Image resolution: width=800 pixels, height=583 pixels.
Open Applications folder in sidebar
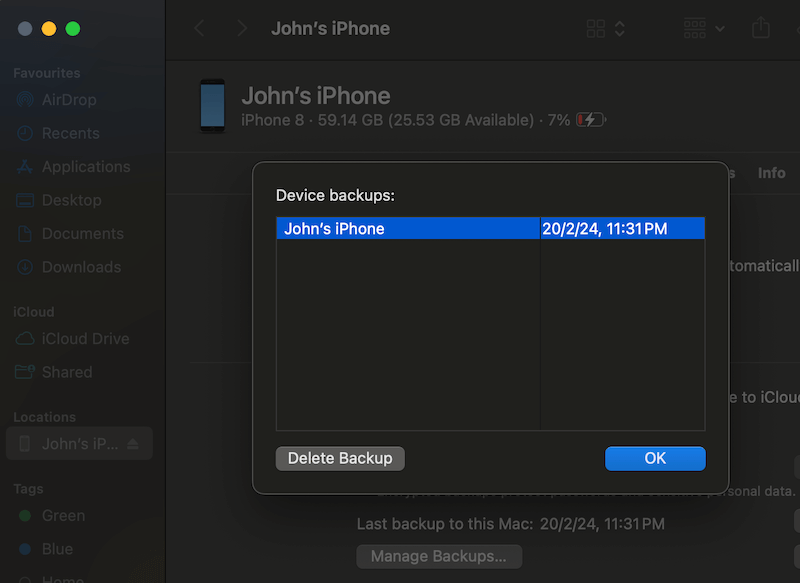click(85, 167)
